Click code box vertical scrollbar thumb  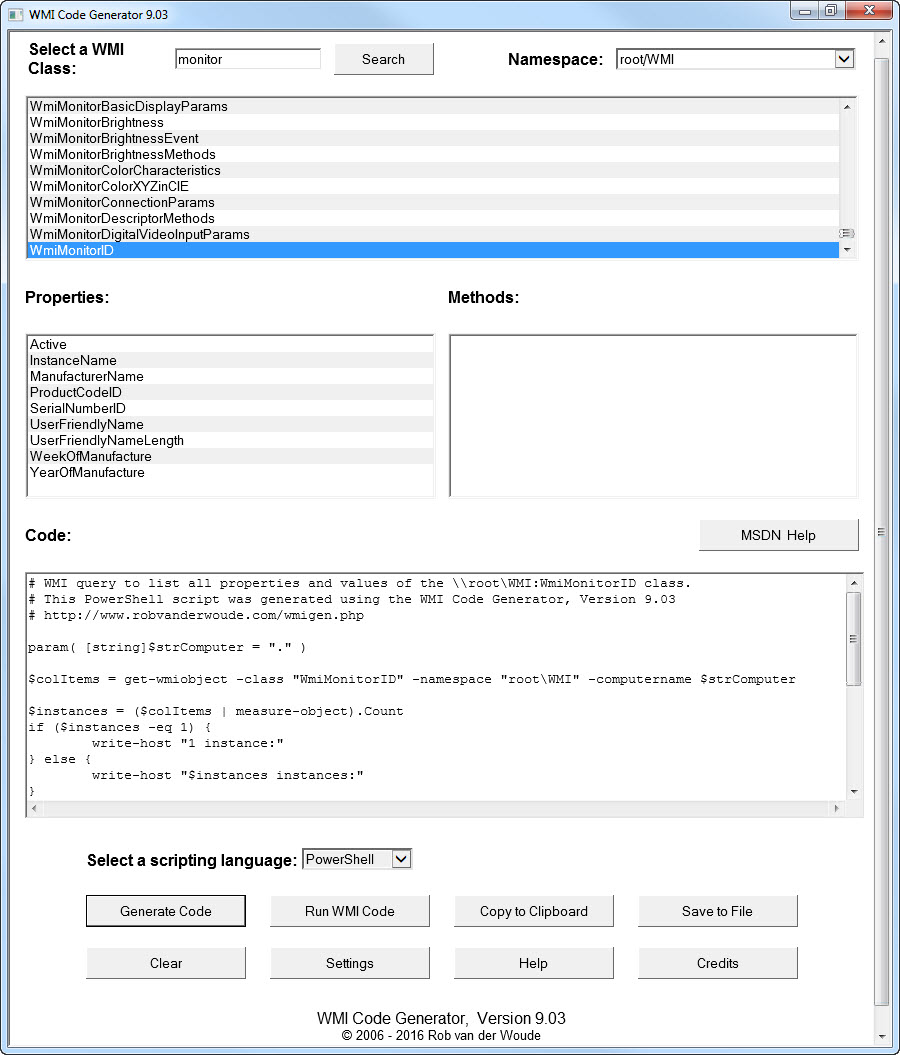tap(854, 639)
